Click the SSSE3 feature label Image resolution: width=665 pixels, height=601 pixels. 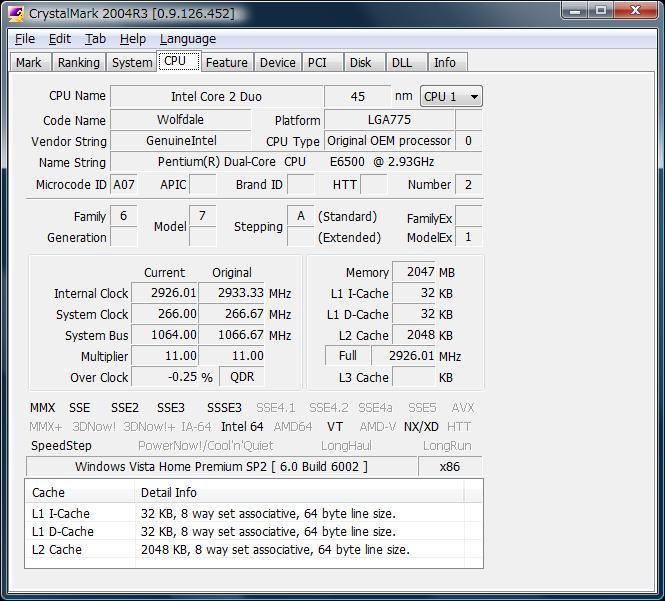point(224,408)
